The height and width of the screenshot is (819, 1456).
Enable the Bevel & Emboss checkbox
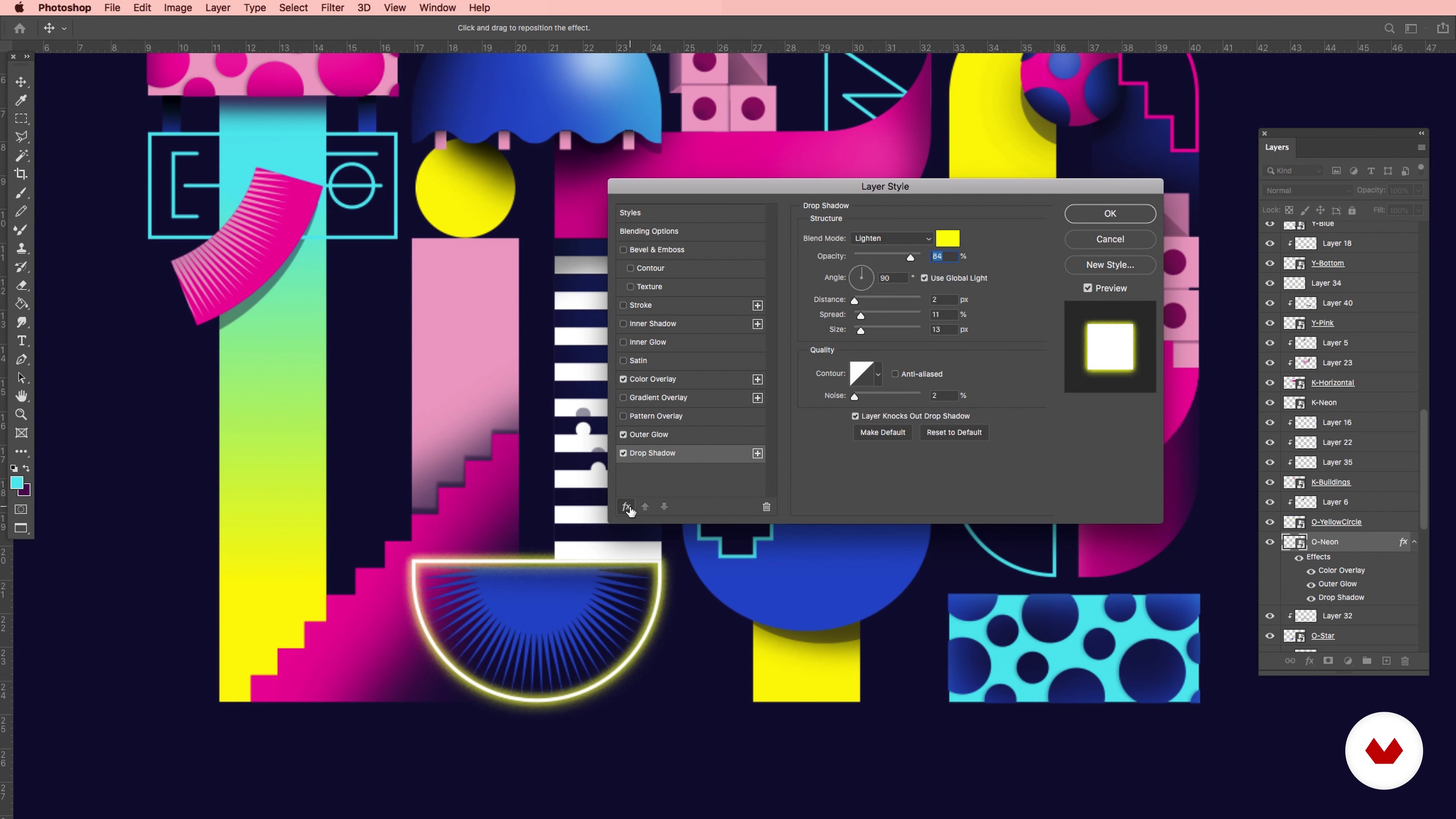point(623,250)
